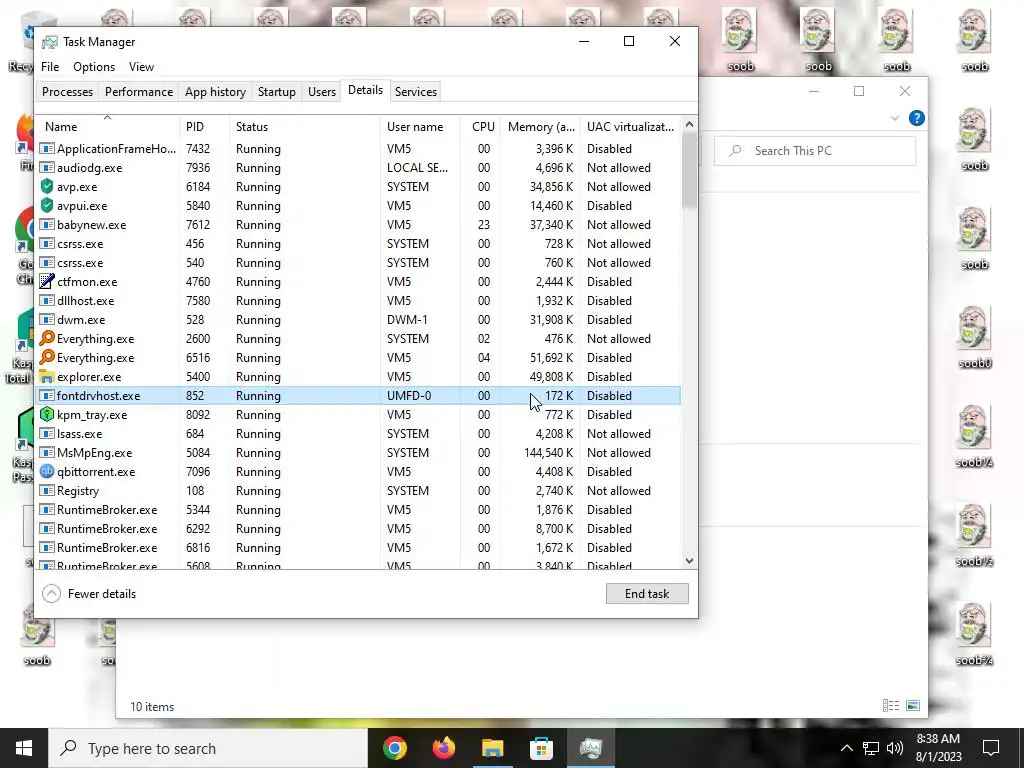Select the lsass.exe process row

pyautogui.click(x=359, y=434)
